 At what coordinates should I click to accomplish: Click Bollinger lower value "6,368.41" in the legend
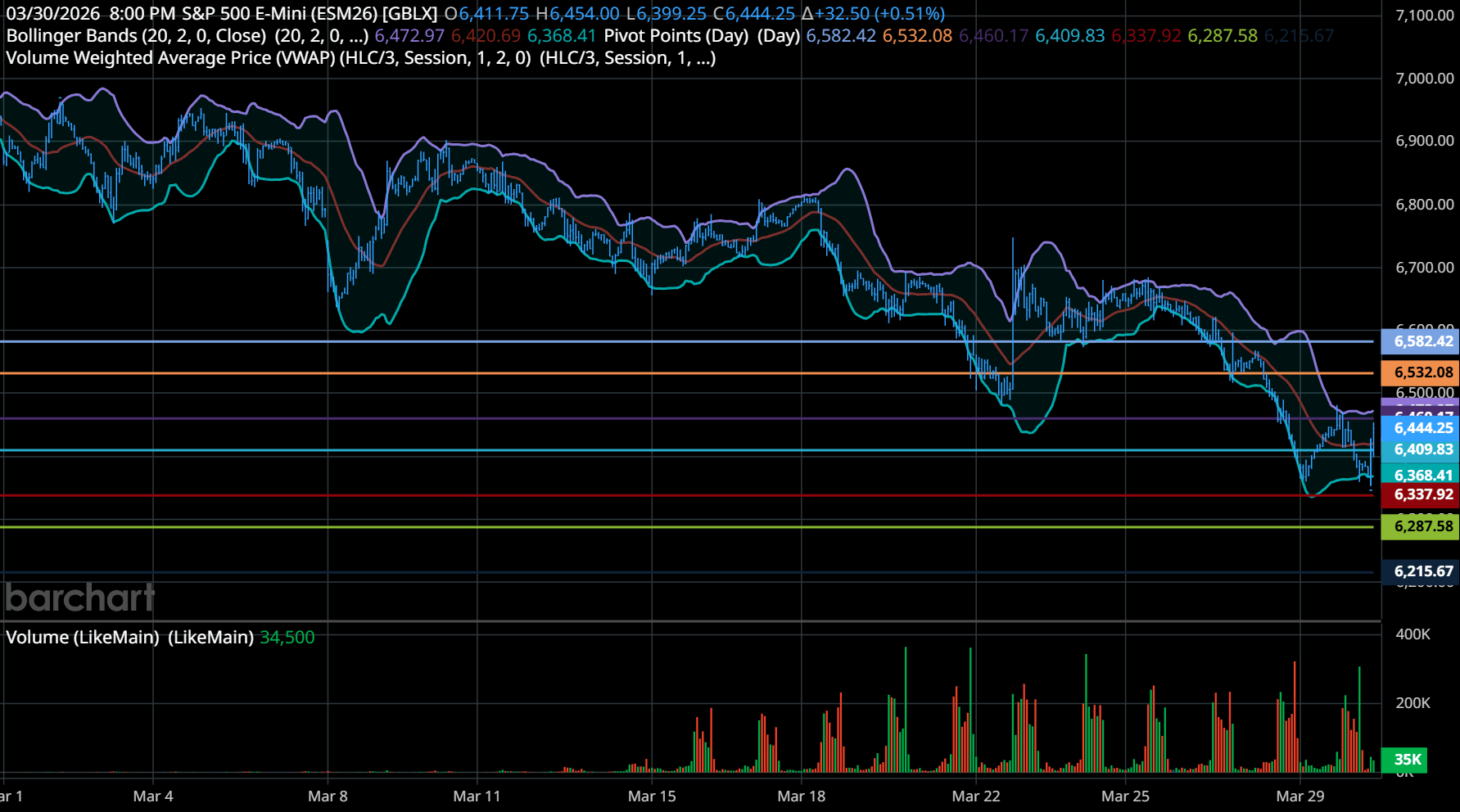click(562, 36)
